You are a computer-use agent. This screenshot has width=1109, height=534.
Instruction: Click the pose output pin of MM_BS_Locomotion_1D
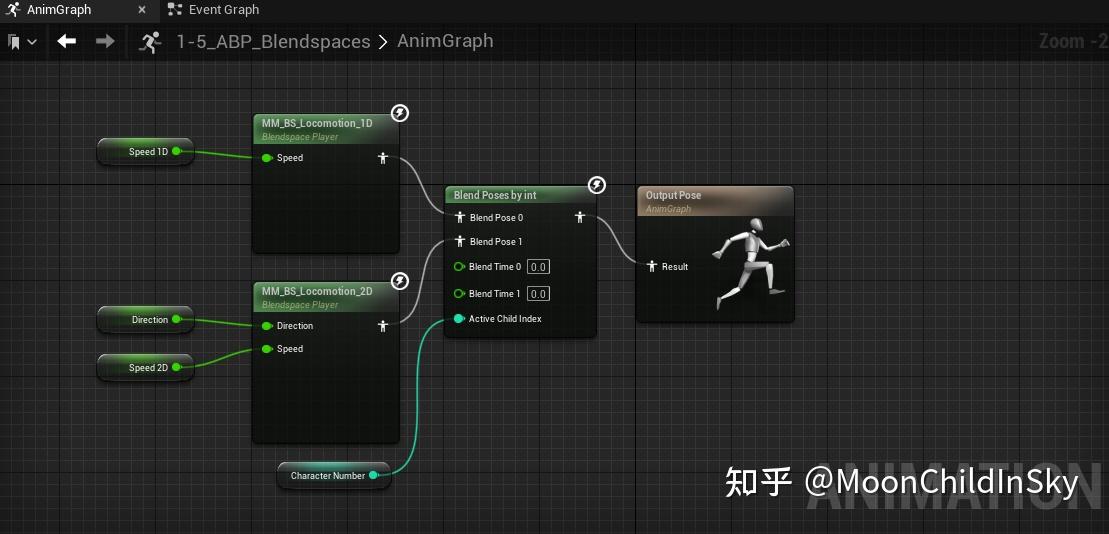(383, 158)
